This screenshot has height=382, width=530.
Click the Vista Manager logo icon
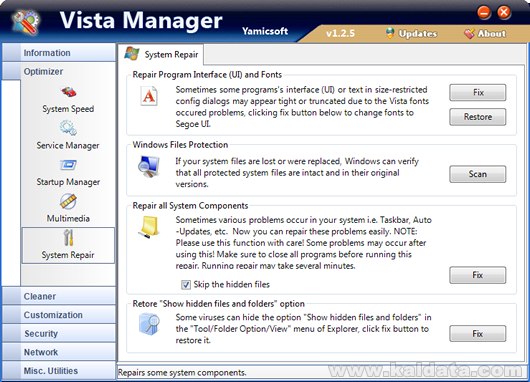pos(26,23)
